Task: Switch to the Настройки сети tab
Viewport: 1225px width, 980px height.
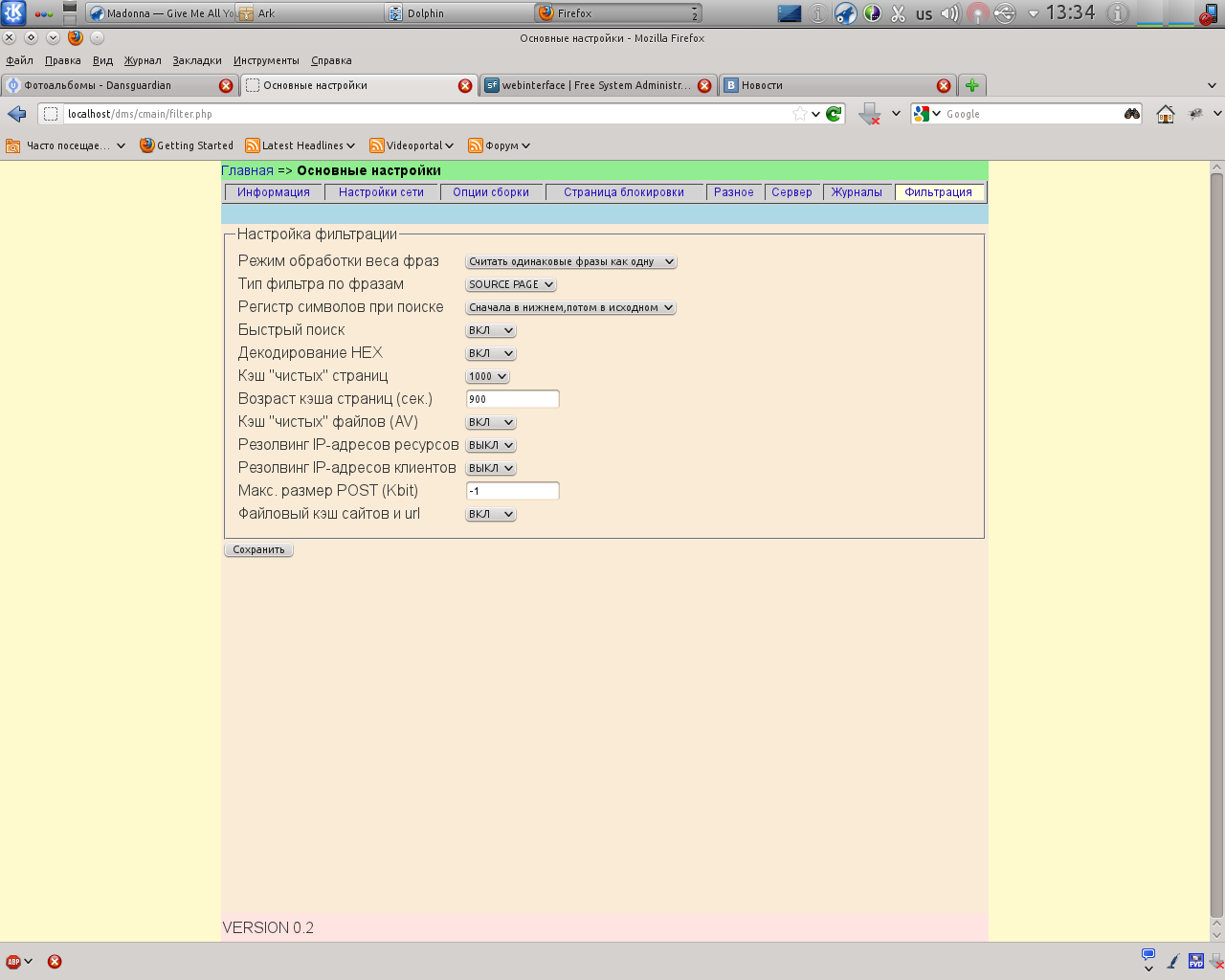Action: coord(381,191)
